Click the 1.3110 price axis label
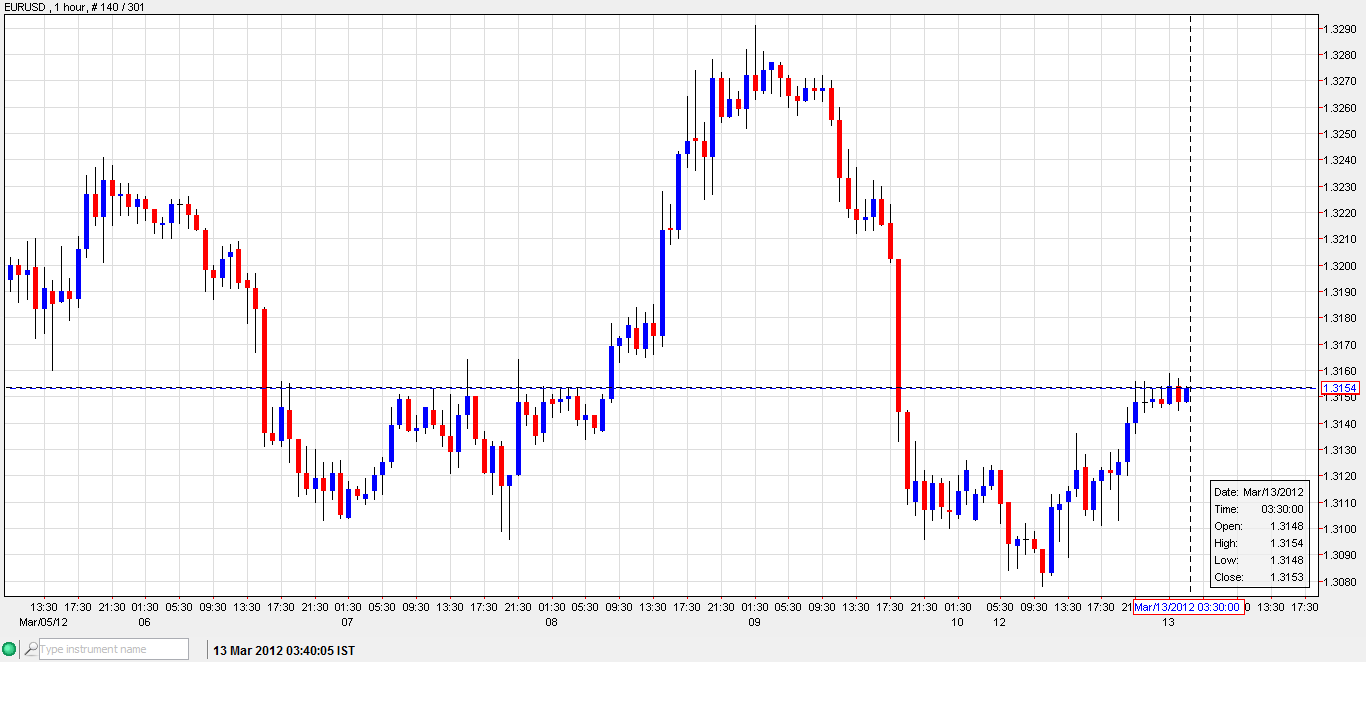The height and width of the screenshot is (728, 1366). coord(1341,503)
